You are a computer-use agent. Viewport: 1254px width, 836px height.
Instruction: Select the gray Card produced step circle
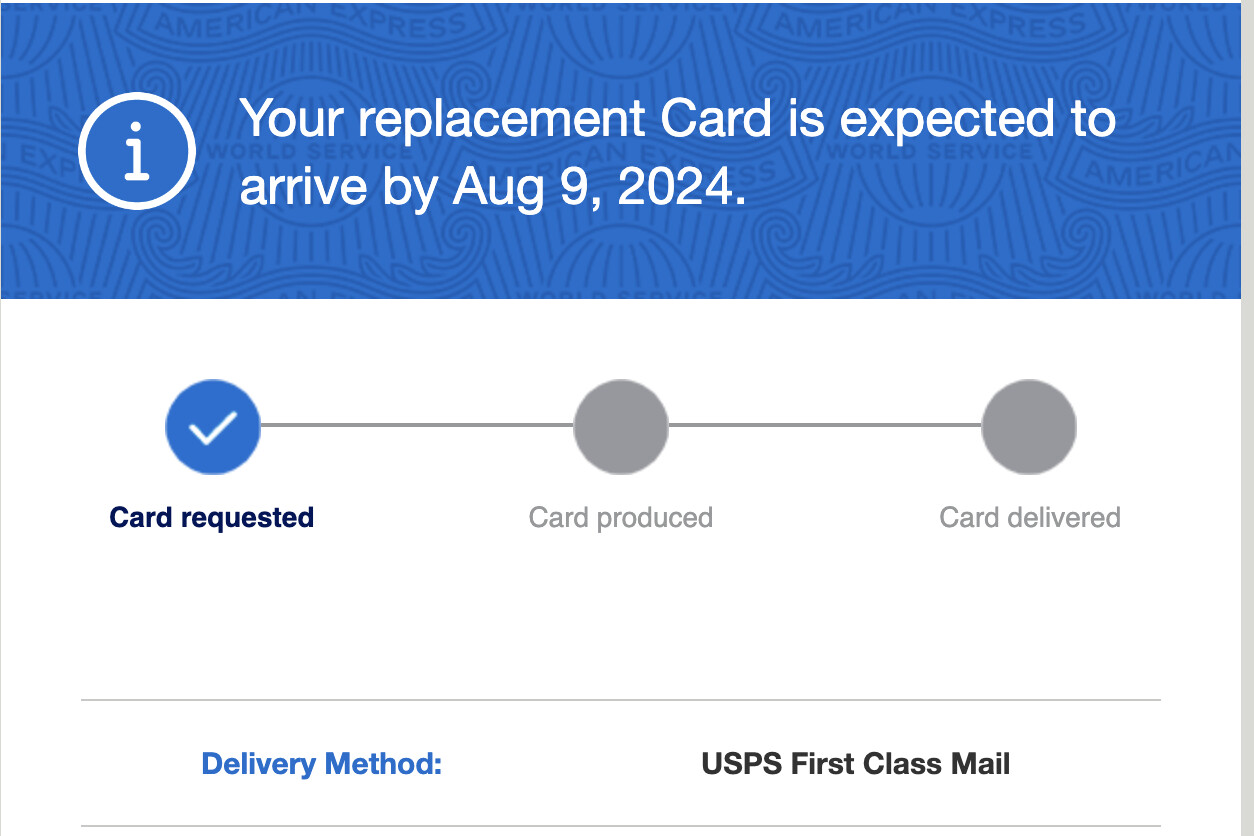(620, 427)
